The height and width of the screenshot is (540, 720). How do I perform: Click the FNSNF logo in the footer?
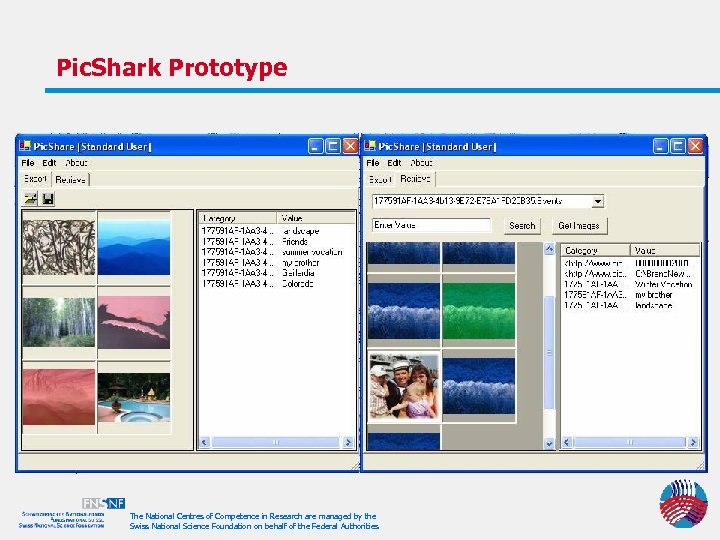click(x=104, y=503)
